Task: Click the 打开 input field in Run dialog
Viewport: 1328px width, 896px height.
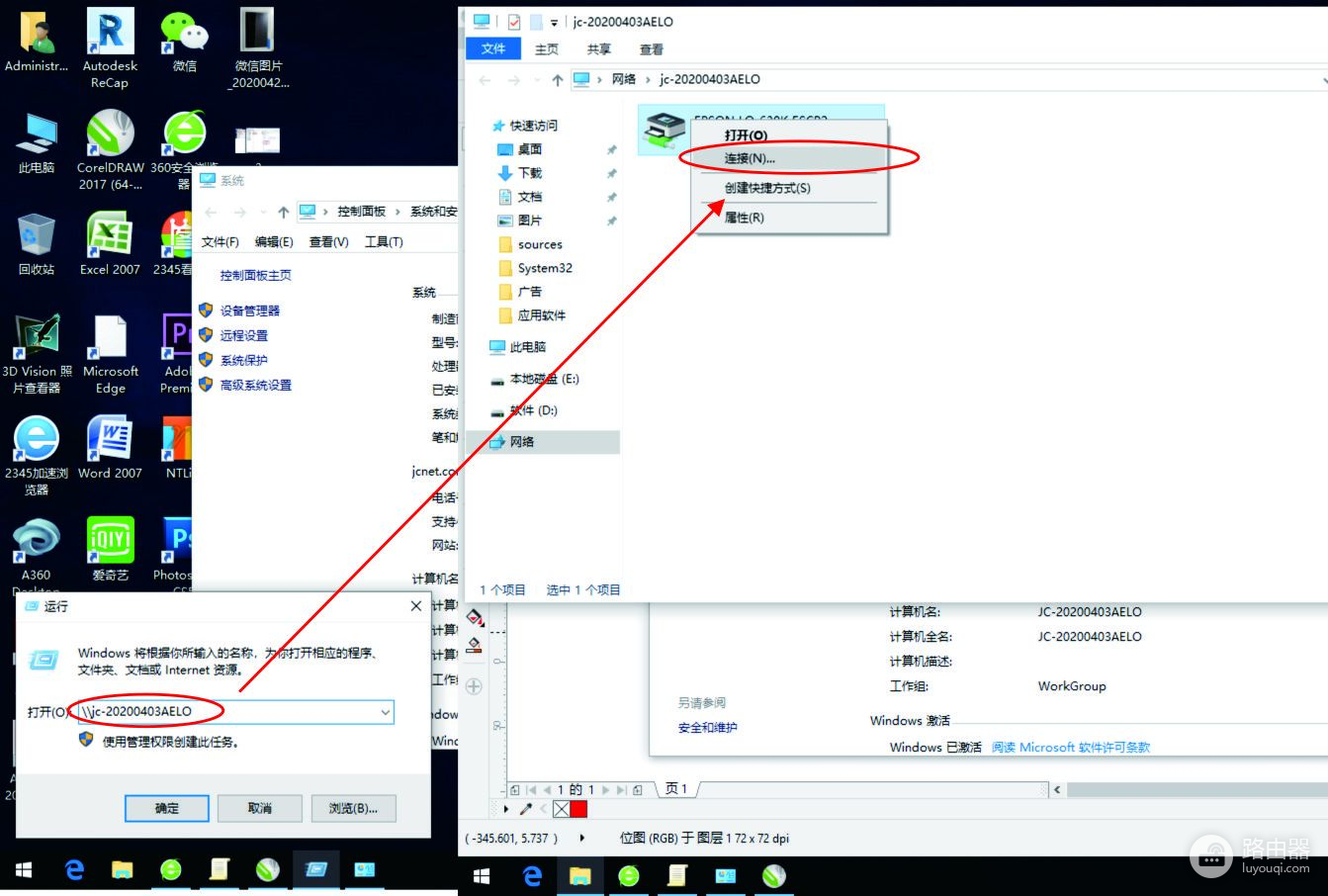Action: 235,711
